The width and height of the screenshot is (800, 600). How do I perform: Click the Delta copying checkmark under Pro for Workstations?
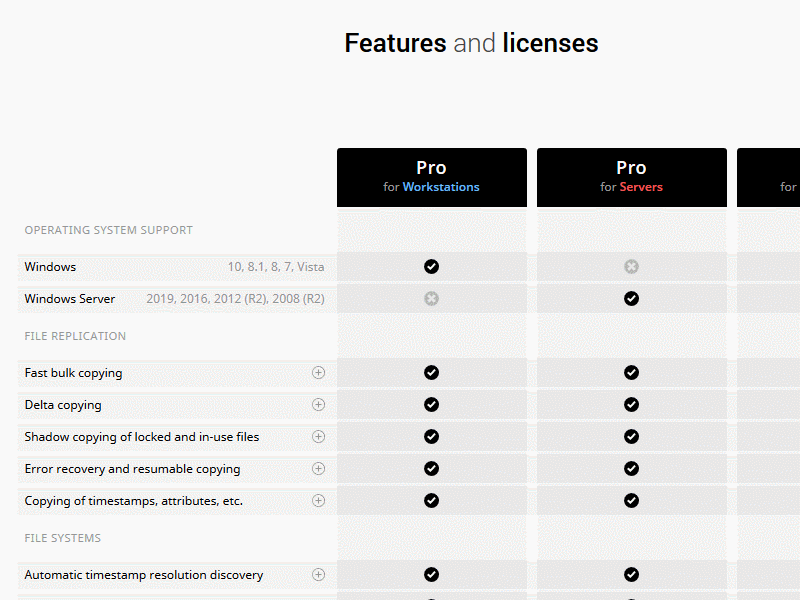(431, 404)
